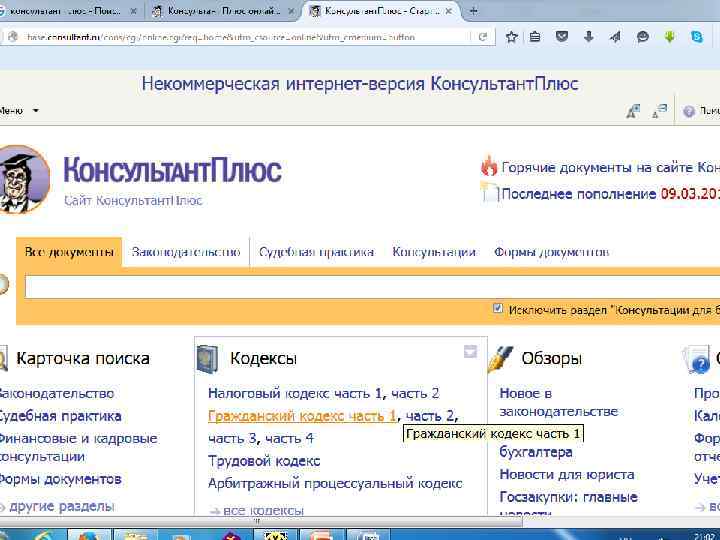This screenshot has height=540, width=720.
Task: Reload the page with the refresh arrow
Action: tap(483, 37)
